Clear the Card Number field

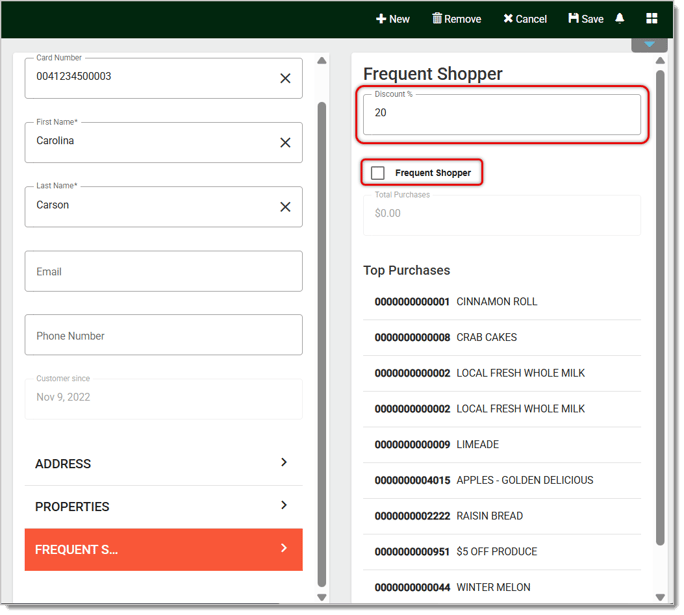[x=285, y=78]
